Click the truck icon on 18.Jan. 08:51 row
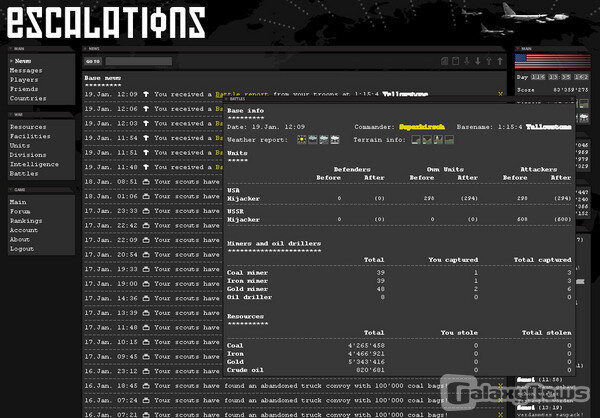600x418 pixels. coord(146,182)
